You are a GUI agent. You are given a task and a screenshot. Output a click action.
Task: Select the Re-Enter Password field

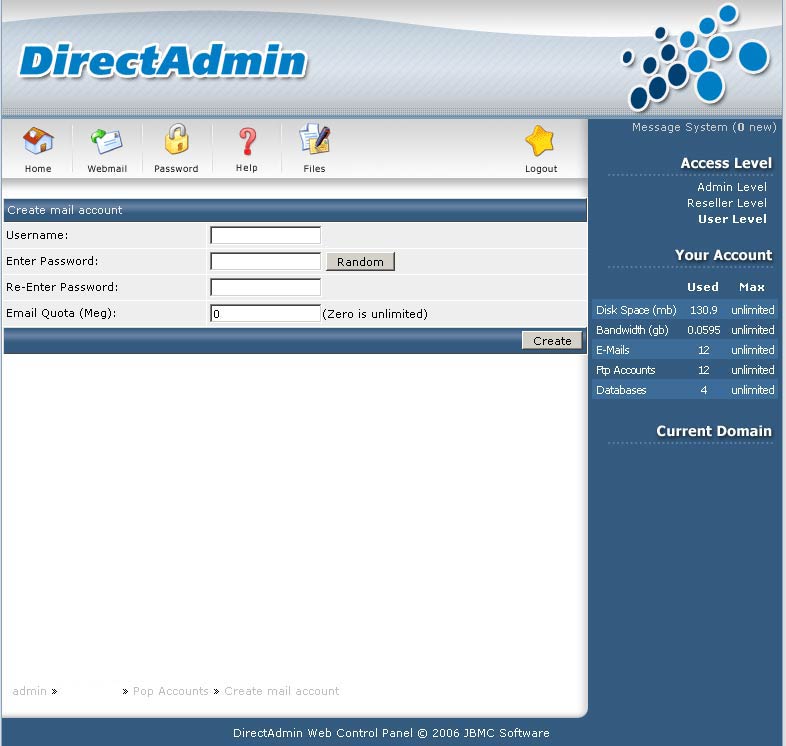pos(265,288)
